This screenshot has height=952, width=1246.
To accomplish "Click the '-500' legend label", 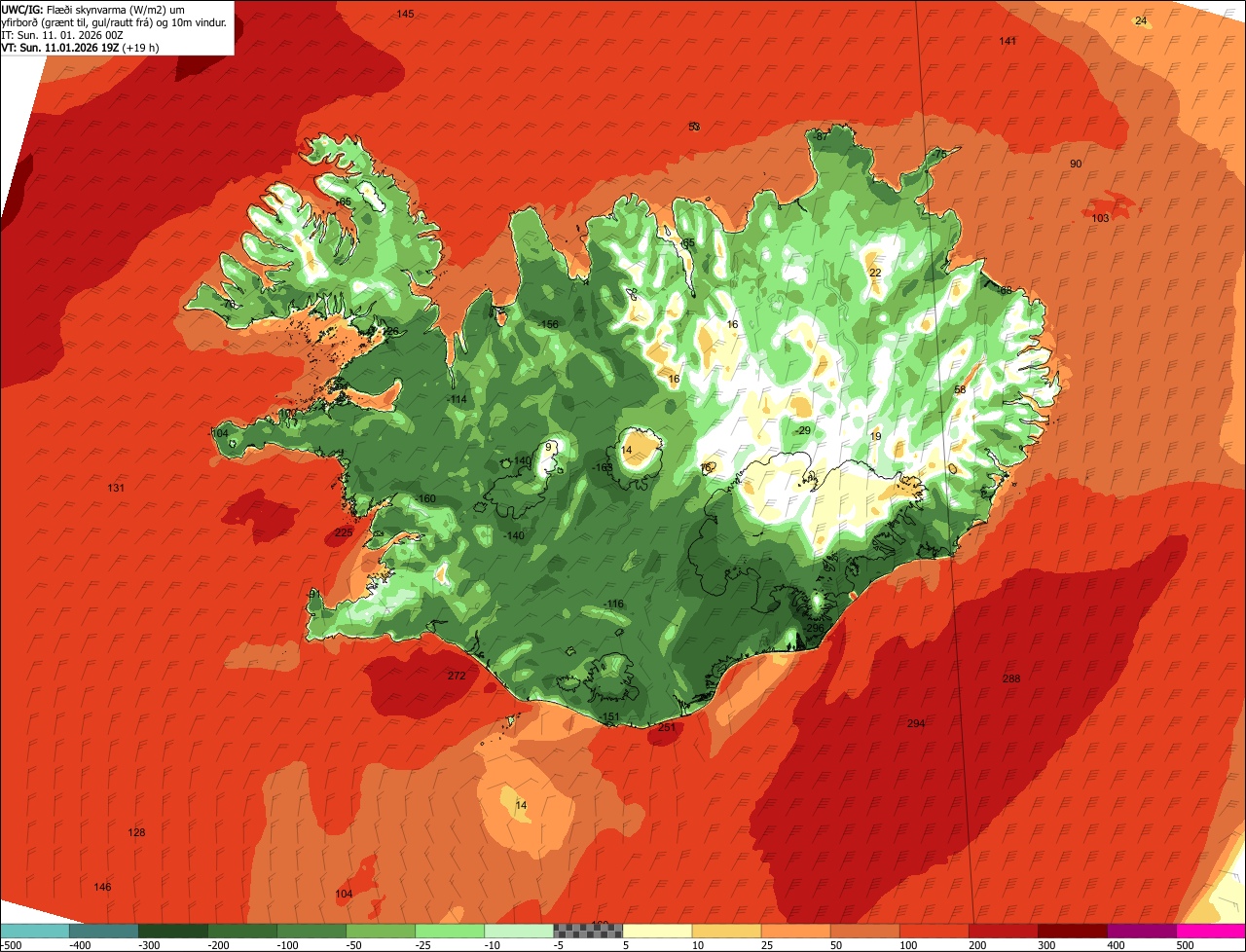I will click(x=12, y=944).
